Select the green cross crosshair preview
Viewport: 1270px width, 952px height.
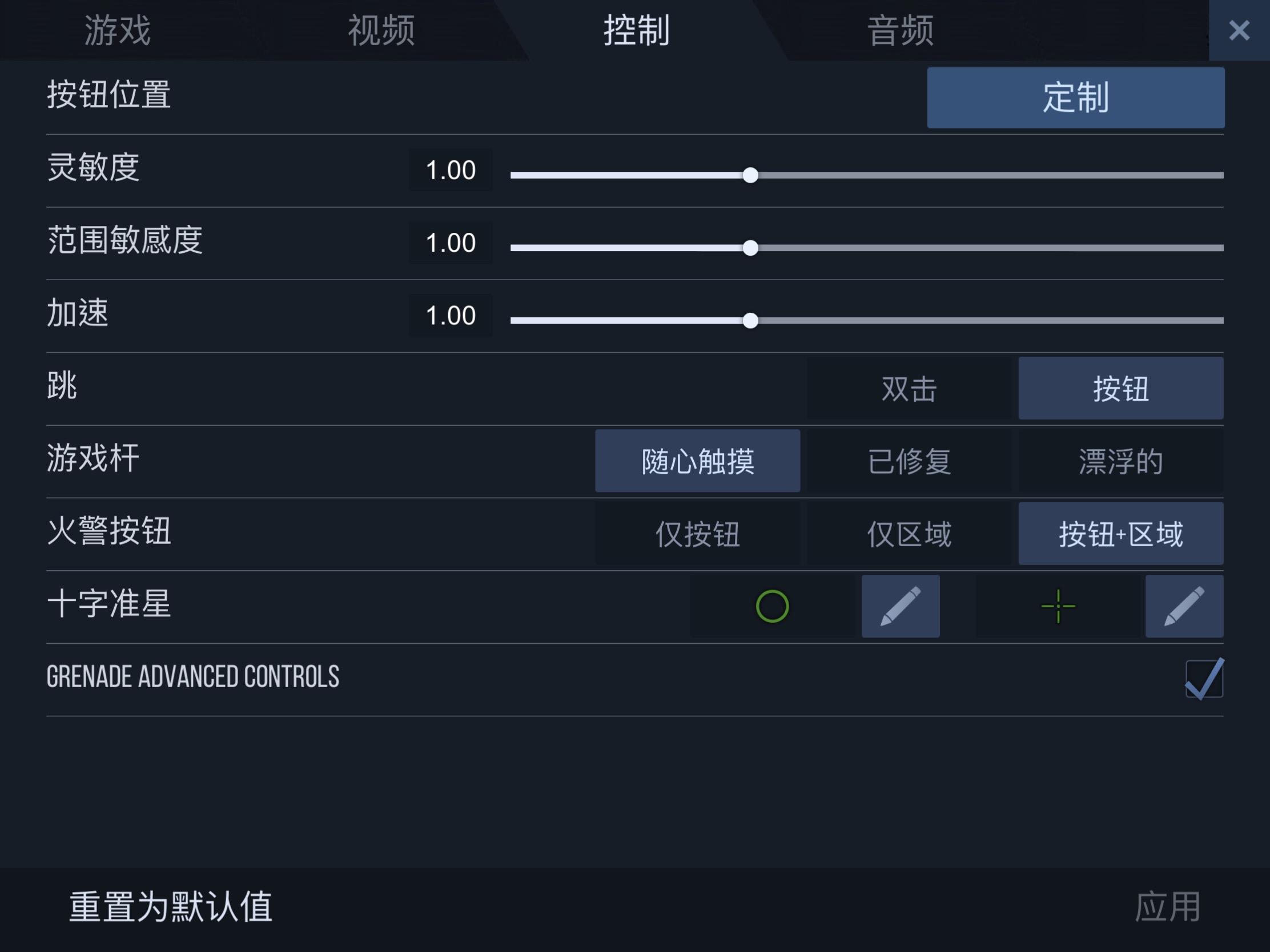coord(1058,606)
